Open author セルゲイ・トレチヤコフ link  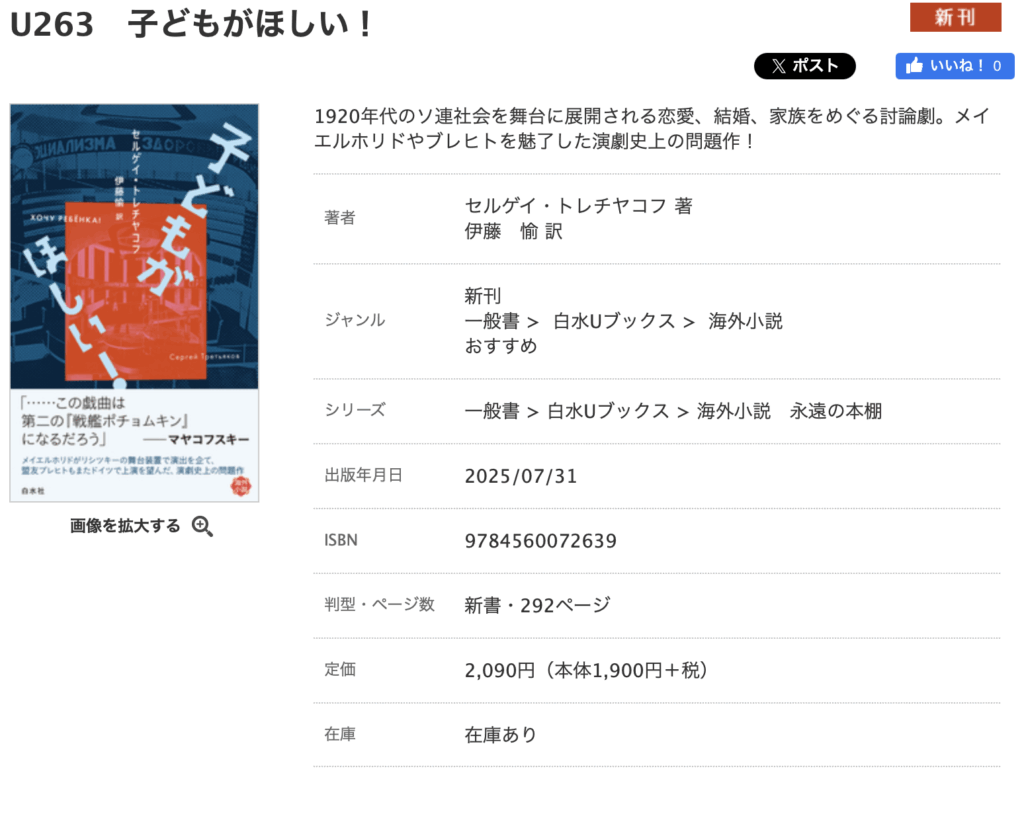coord(565,206)
